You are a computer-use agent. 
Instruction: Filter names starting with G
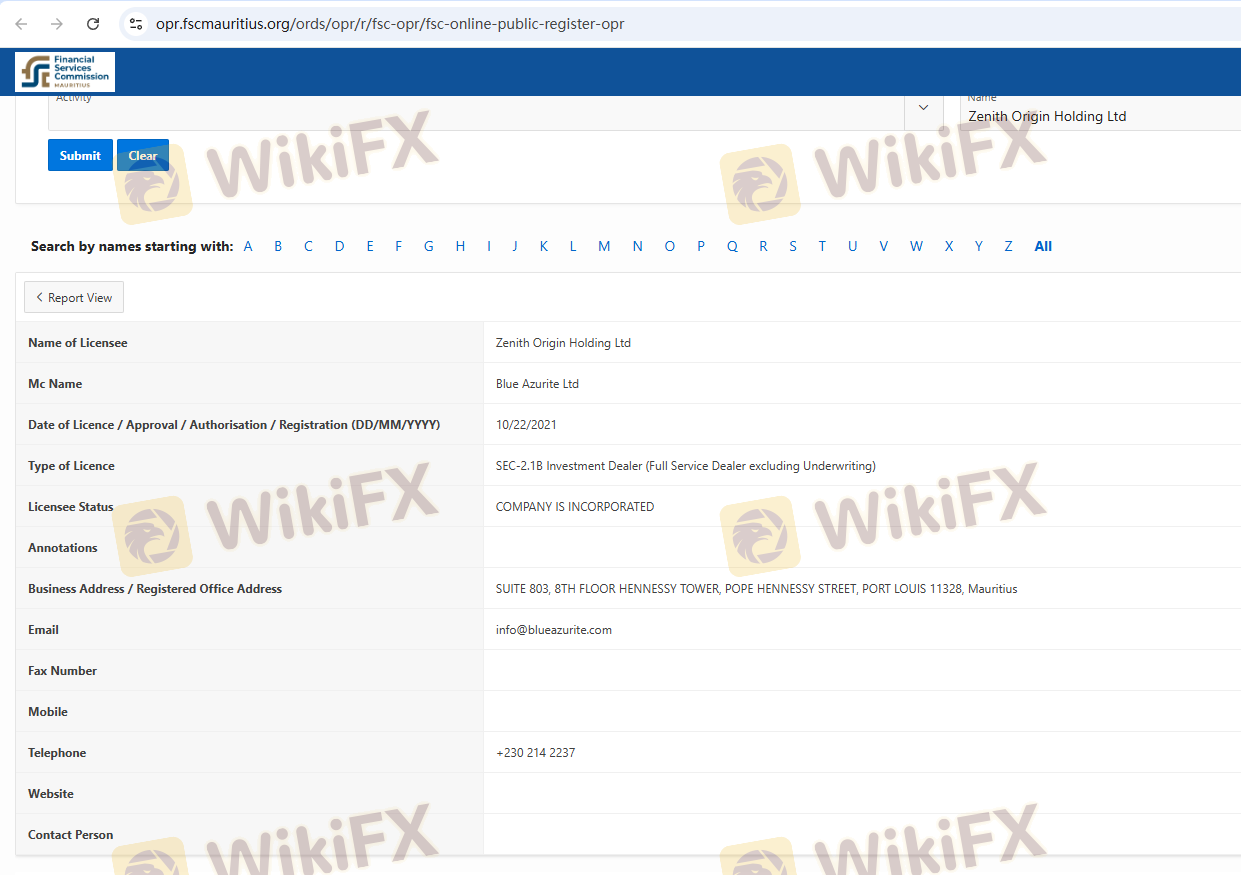click(x=428, y=246)
